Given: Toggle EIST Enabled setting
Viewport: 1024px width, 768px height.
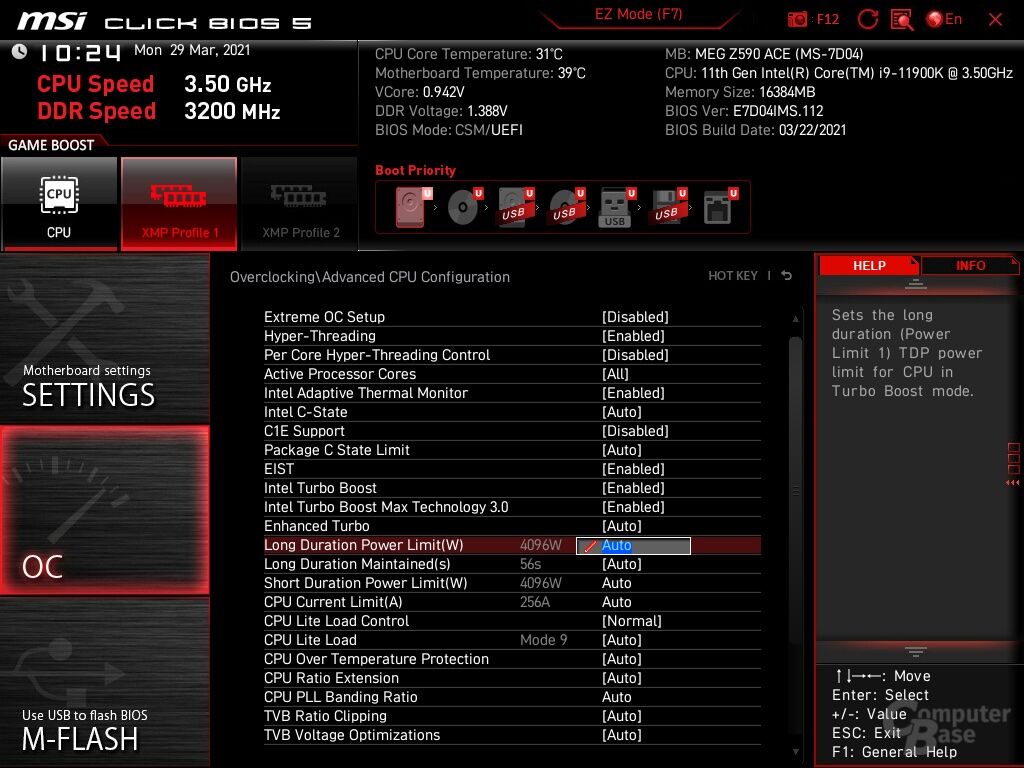Looking at the screenshot, I should [x=633, y=469].
